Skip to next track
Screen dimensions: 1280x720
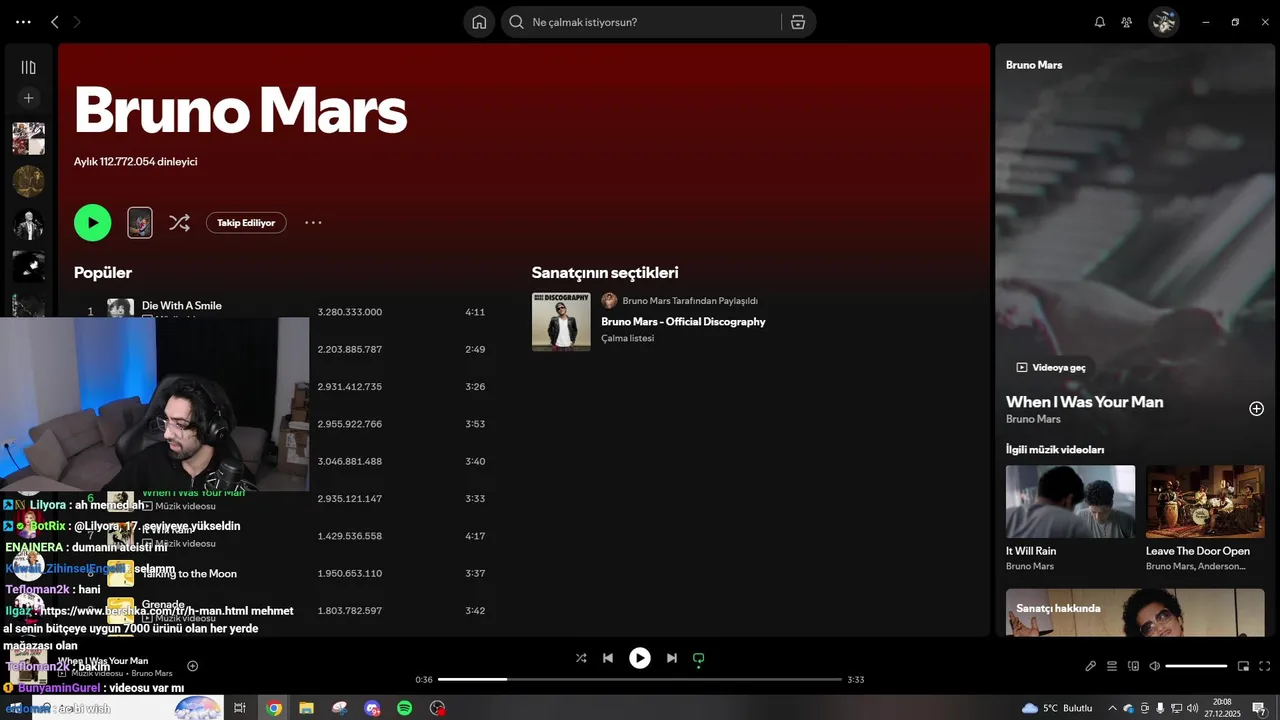672,658
